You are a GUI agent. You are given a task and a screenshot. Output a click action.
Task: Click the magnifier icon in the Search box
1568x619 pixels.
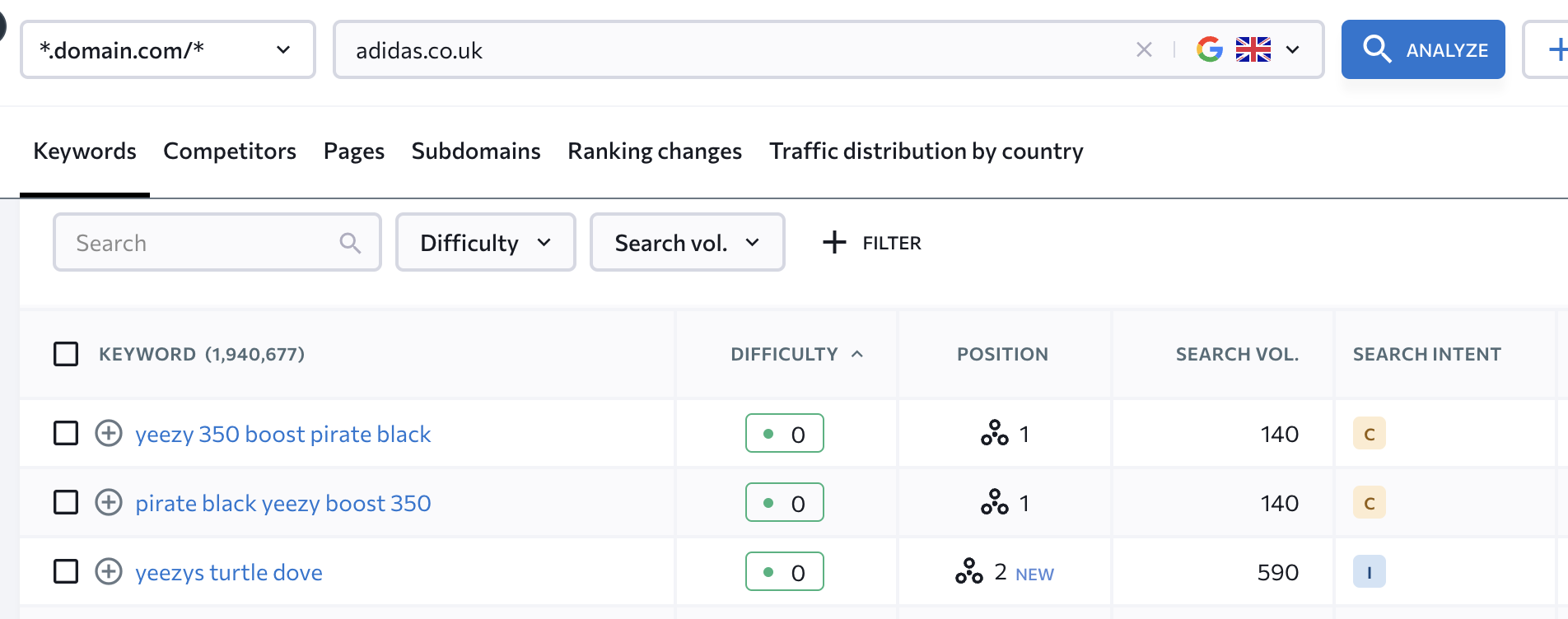(x=350, y=243)
